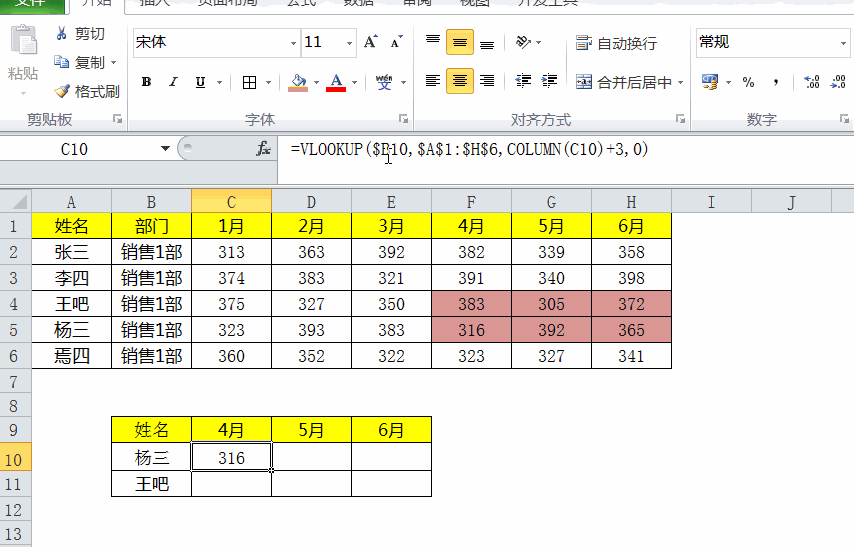Select row 10 header
Viewport: 854px width, 547px height.
pyautogui.click(x=15, y=459)
